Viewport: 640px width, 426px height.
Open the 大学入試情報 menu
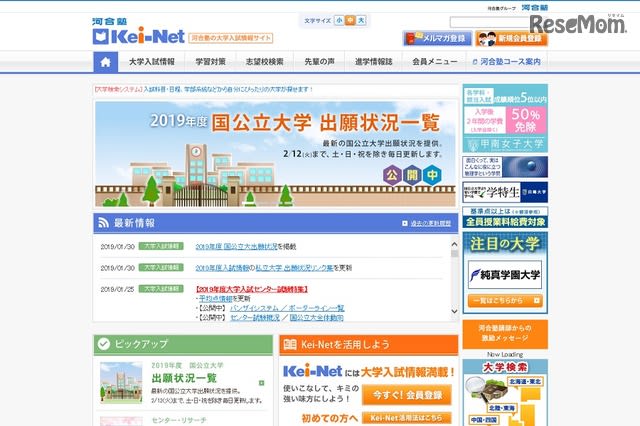click(x=151, y=62)
